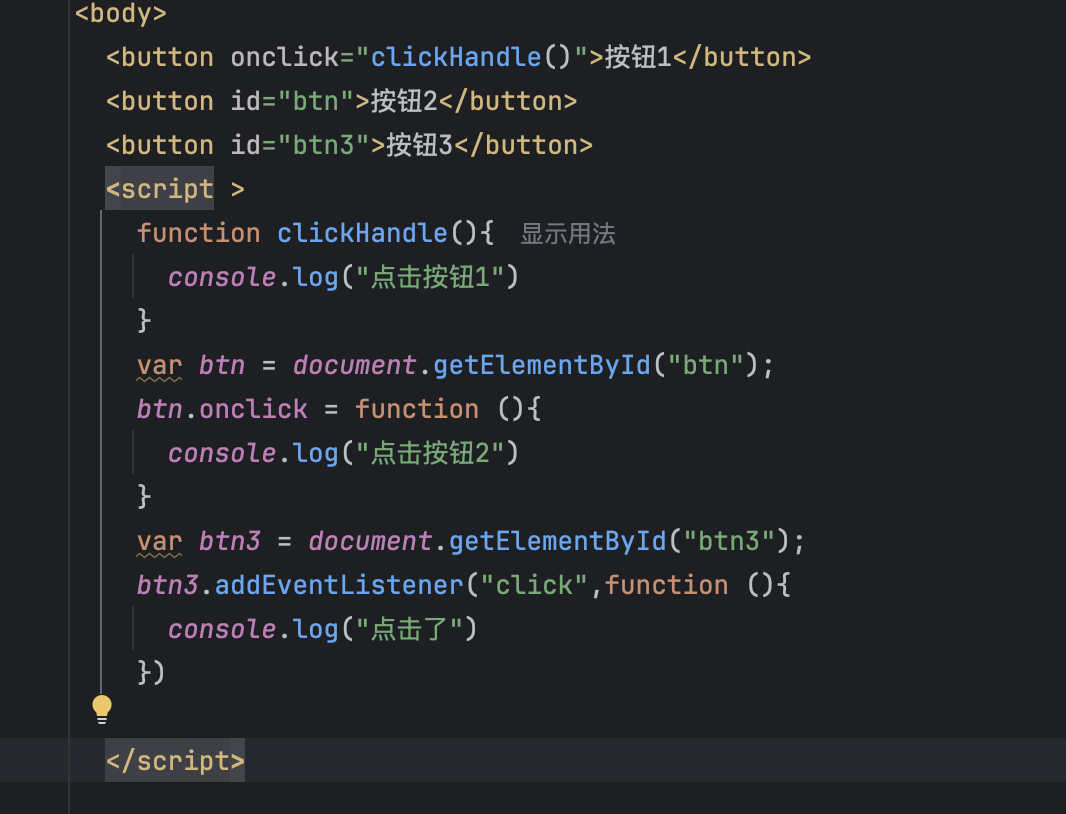Click the id="btn3" attribute value in HTML
Screen dimensions: 1066x814
pos(324,145)
